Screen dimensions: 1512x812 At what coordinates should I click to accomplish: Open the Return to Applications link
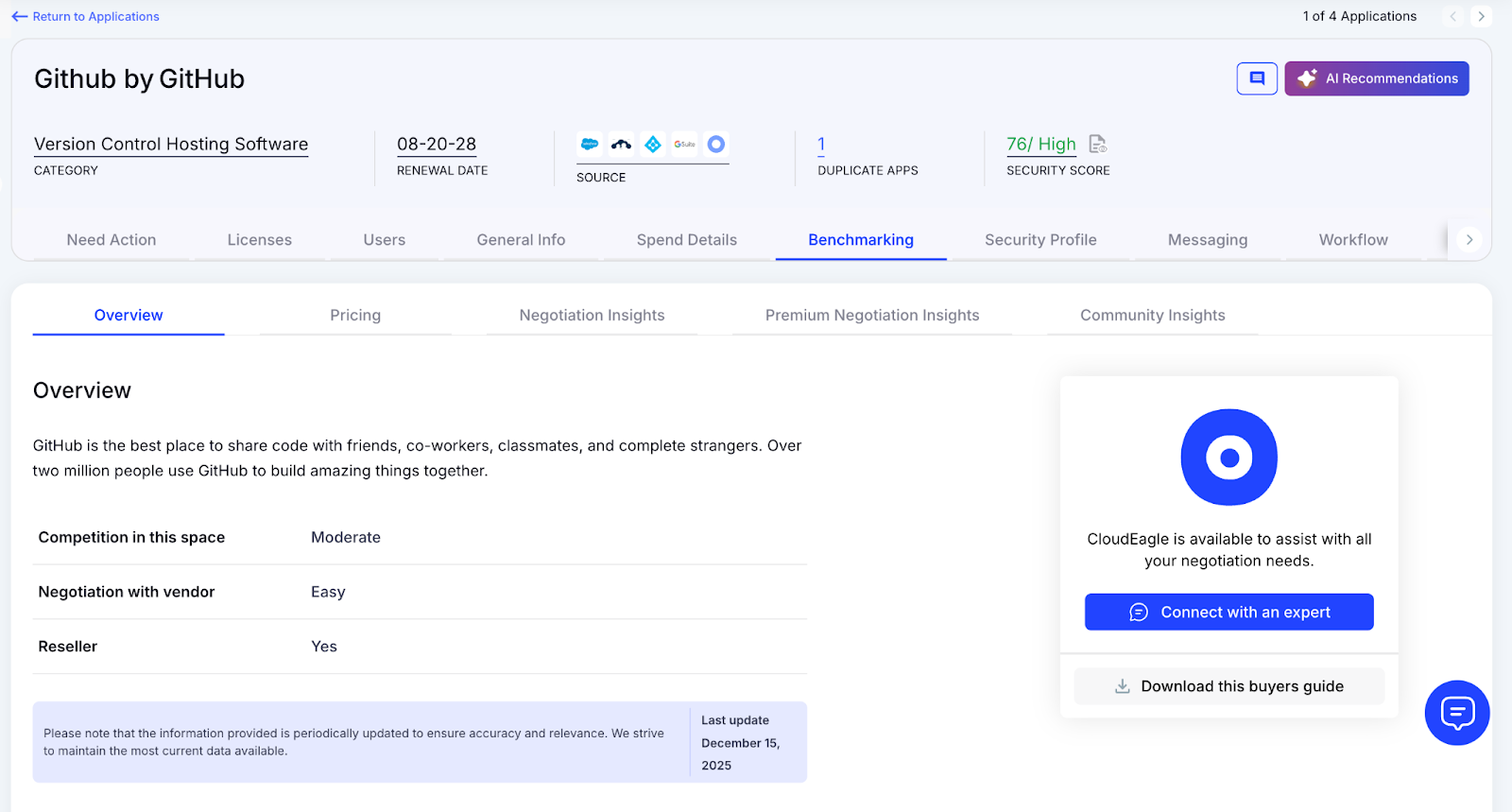tap(95, 16)
